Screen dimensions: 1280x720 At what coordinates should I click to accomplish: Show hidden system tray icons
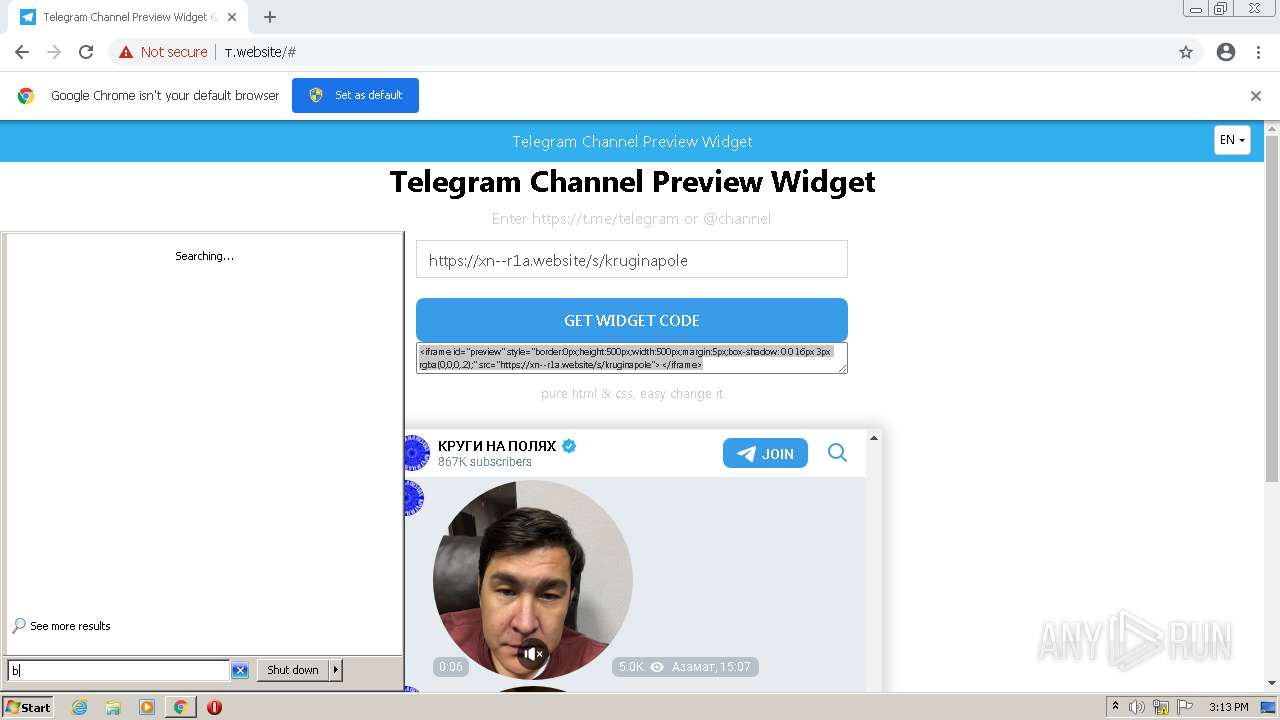click(x=1115, y=707)
